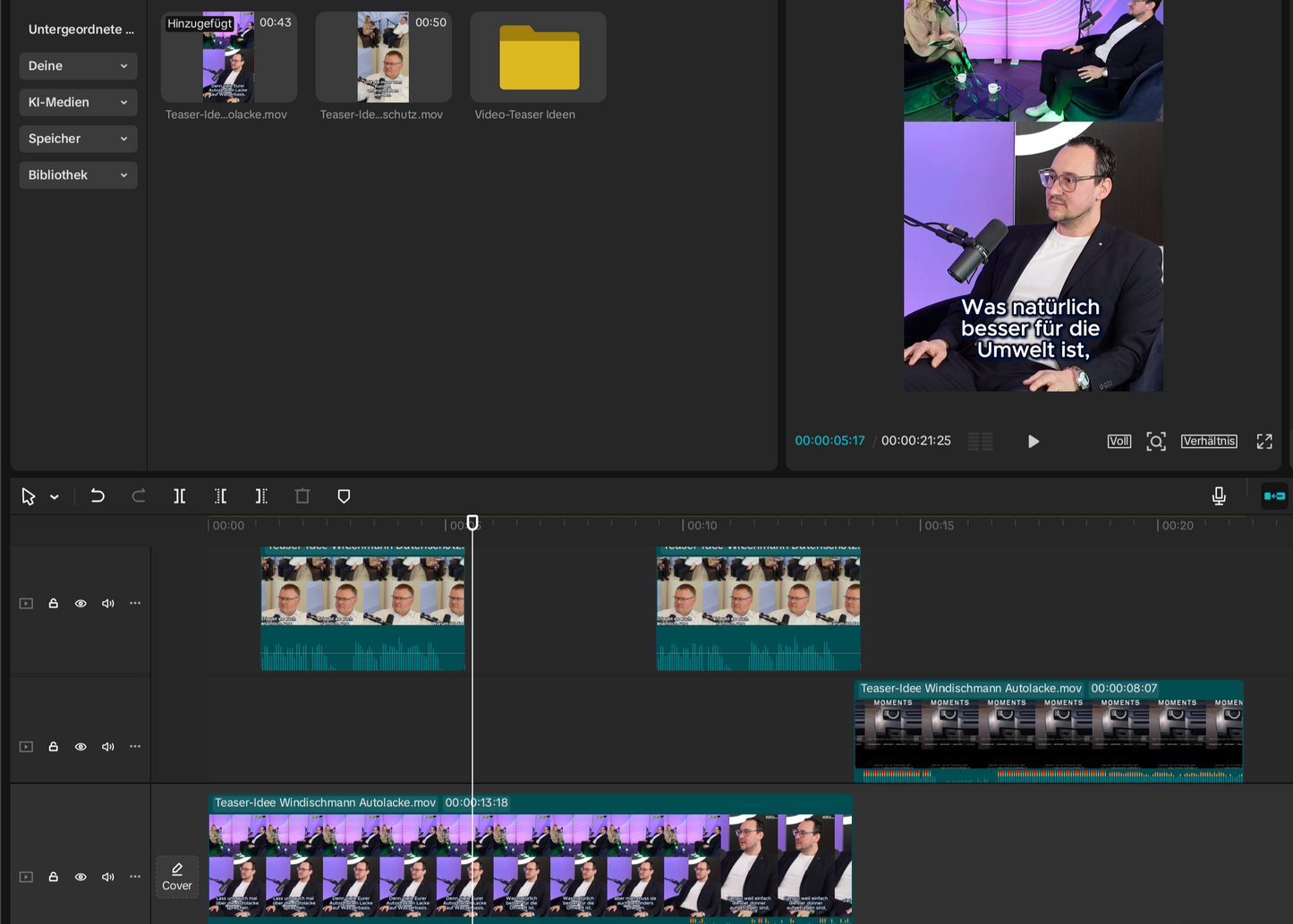Hide the top track with eye icon
The width and height of the screenshot is (1293, 924).
tap(81, 604)
